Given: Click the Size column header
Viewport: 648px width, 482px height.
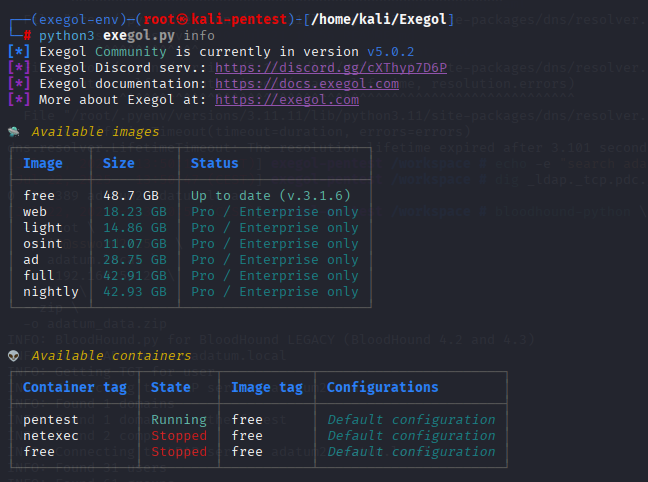Looking at the screenshot, I should point(119,163).
